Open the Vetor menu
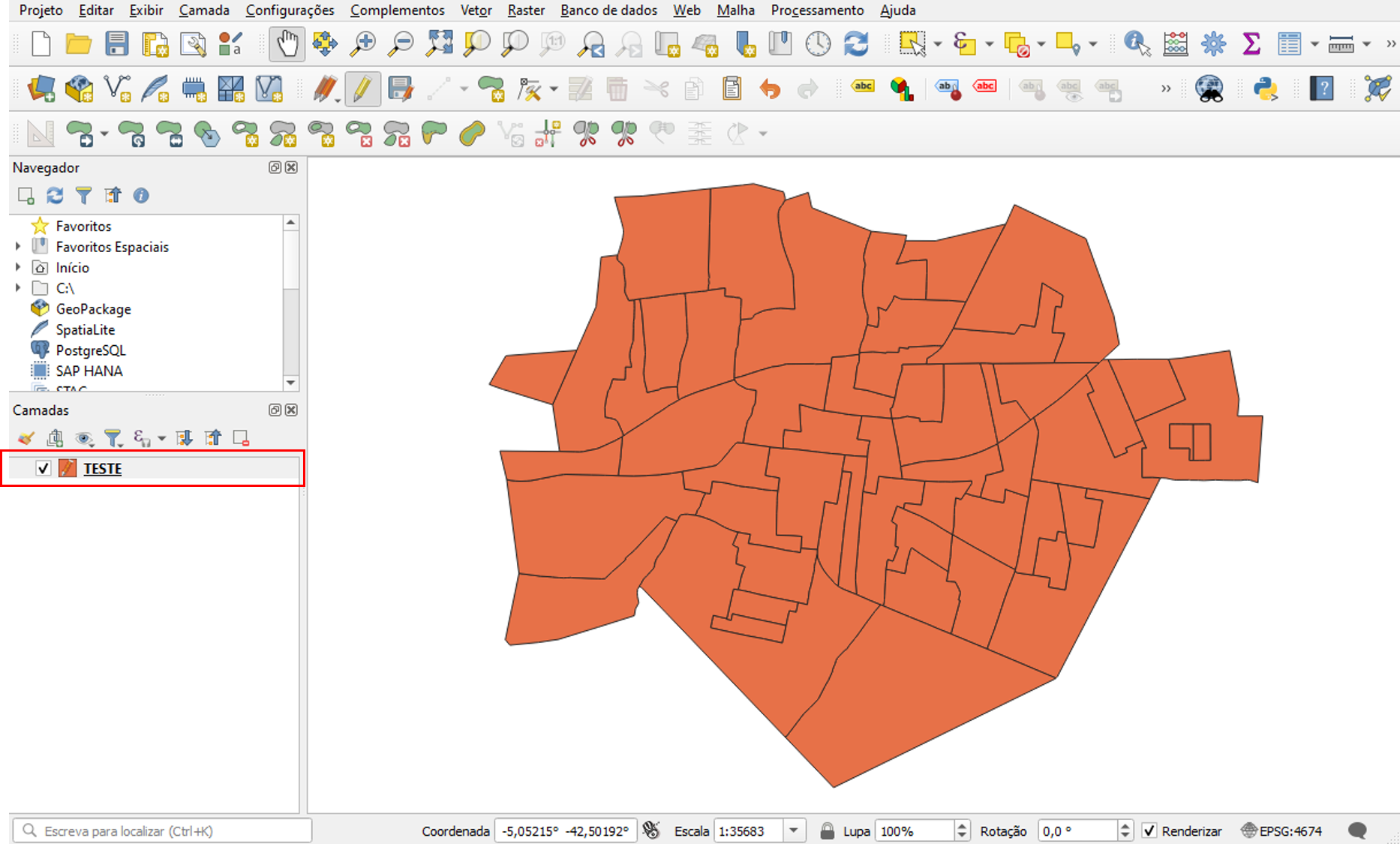This screenshot has height=844, width=1400. [476, 11]
